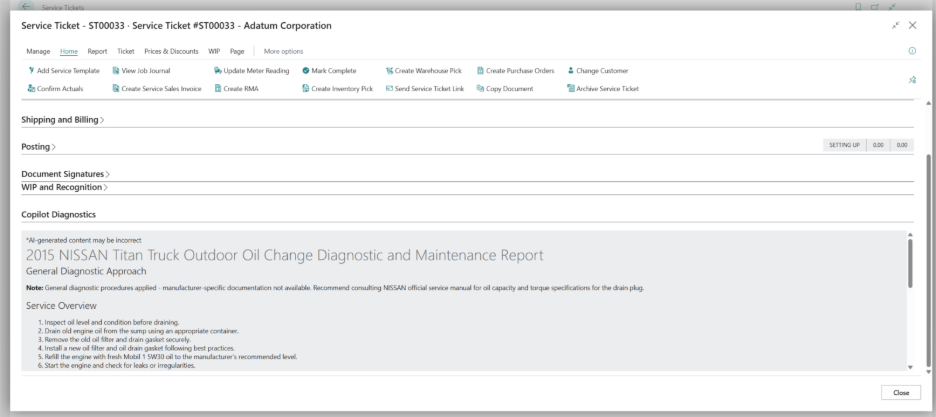Click 'AI-generated content may be incorrect' notice

[x=84, y=240]
